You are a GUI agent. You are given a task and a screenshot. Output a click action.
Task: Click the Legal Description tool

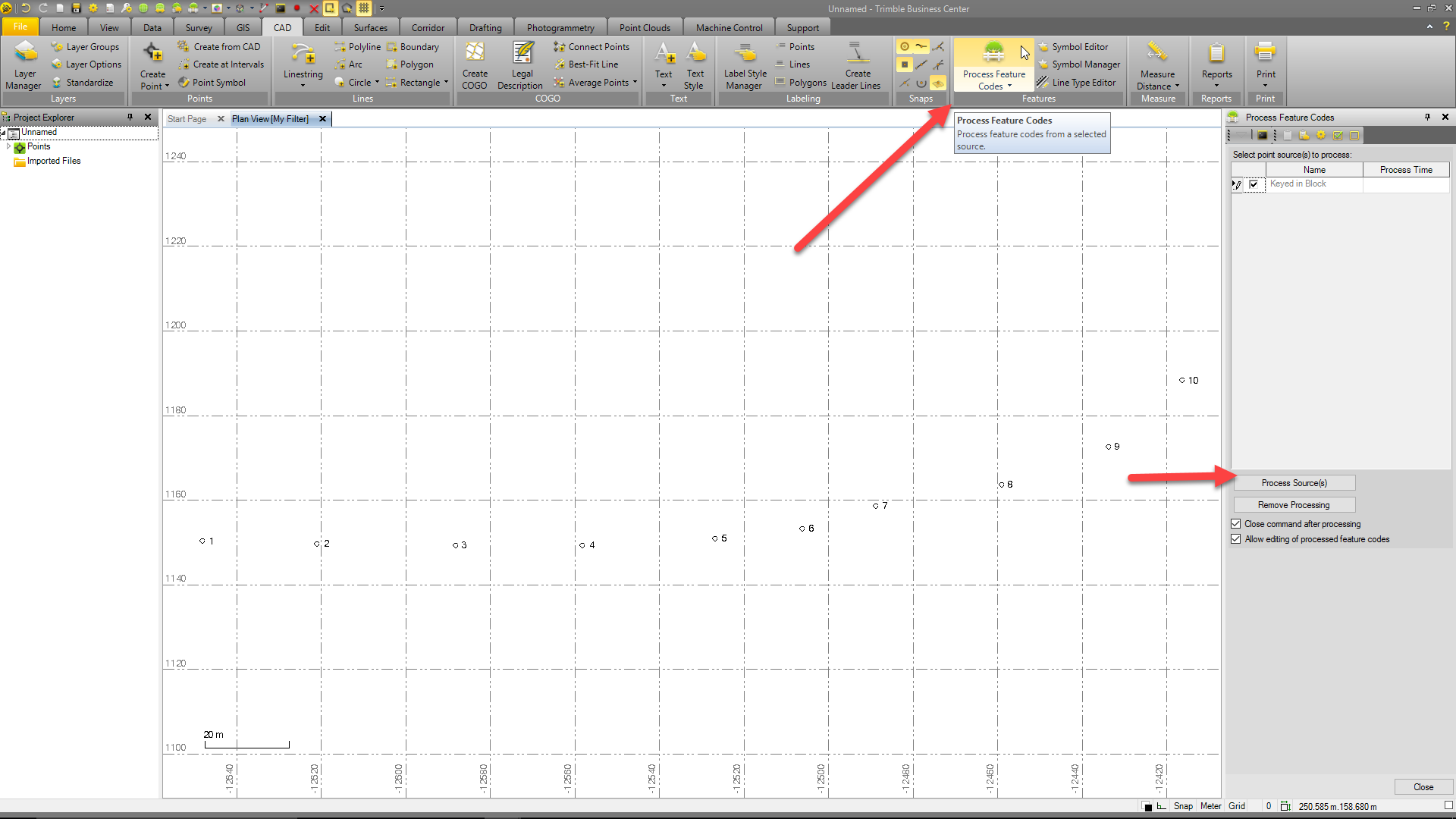click(521, 64)
